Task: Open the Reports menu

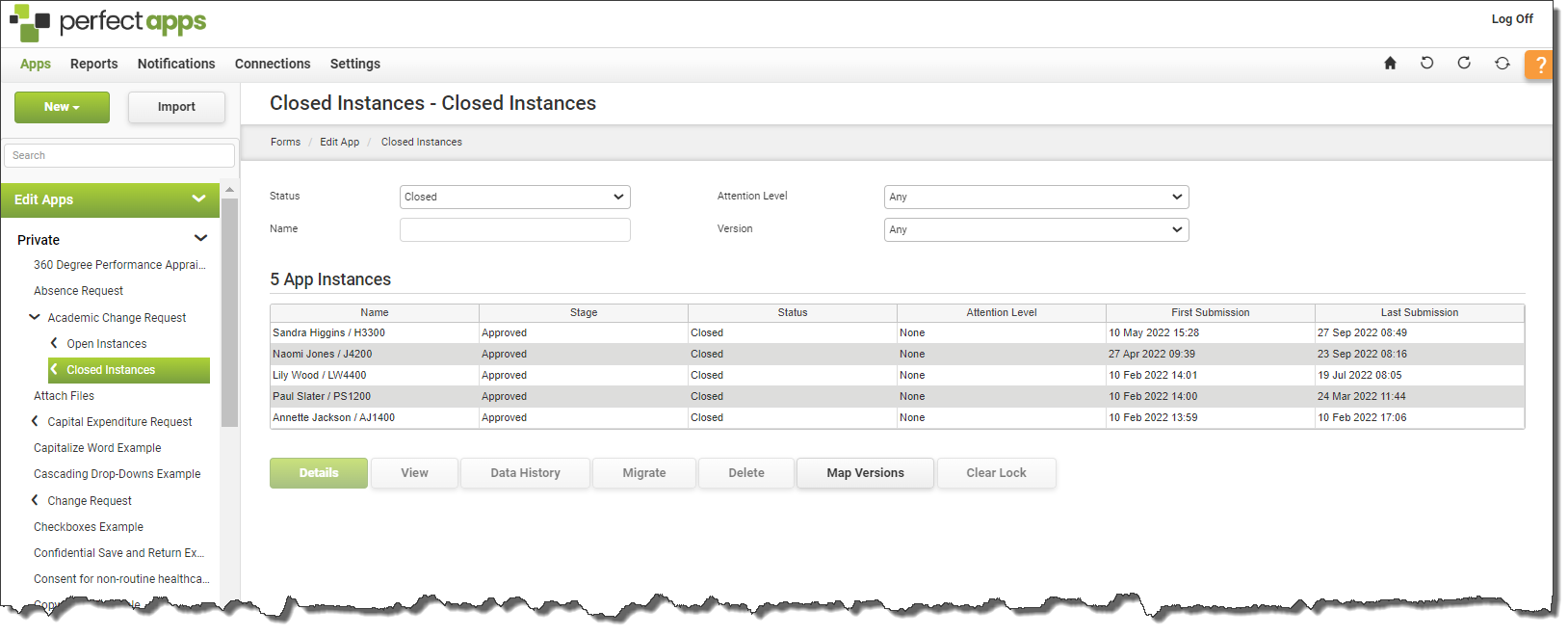Action: (94, 64)
